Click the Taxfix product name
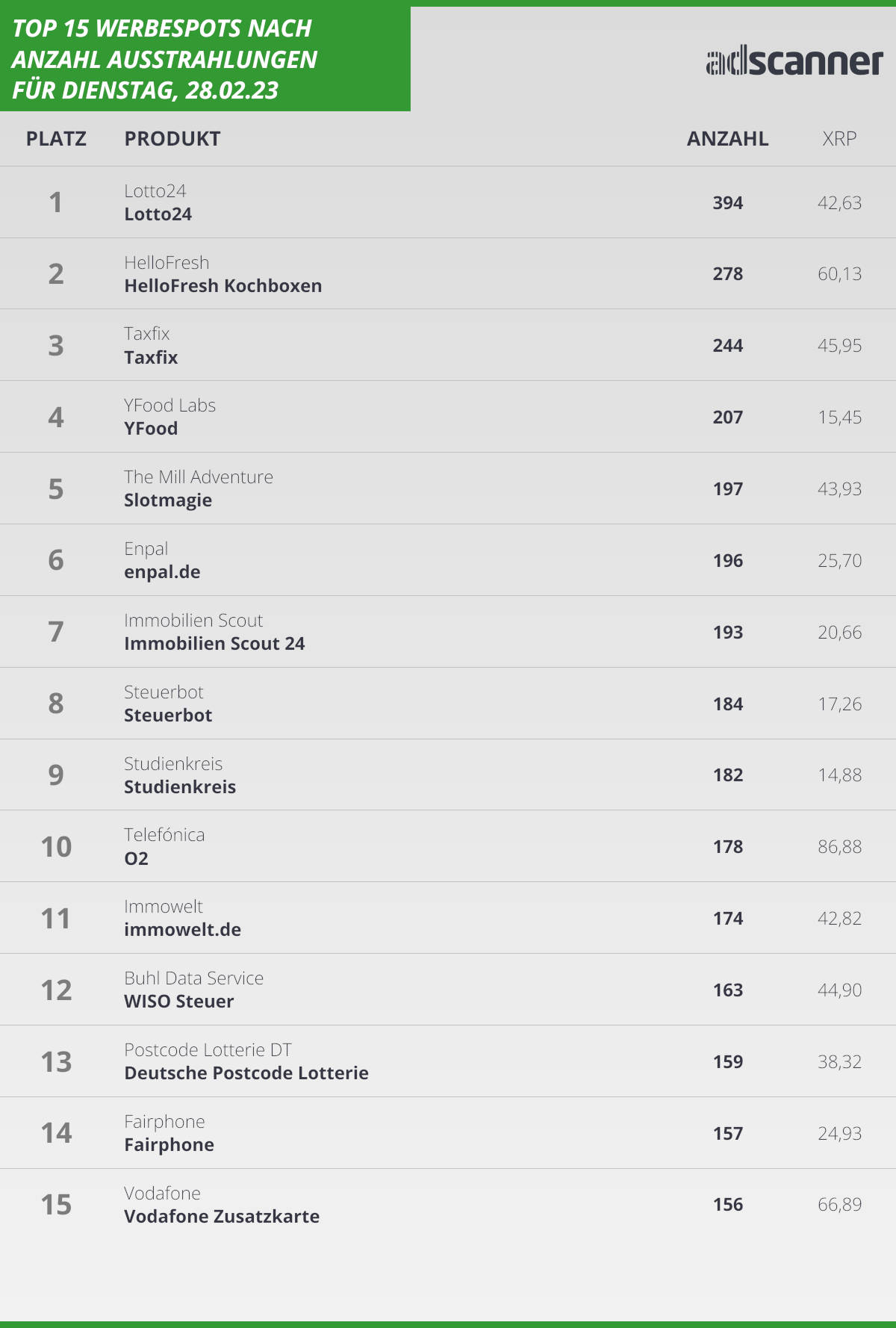The width and height of the screenshot is (896, 1328). tap(151, 358)
